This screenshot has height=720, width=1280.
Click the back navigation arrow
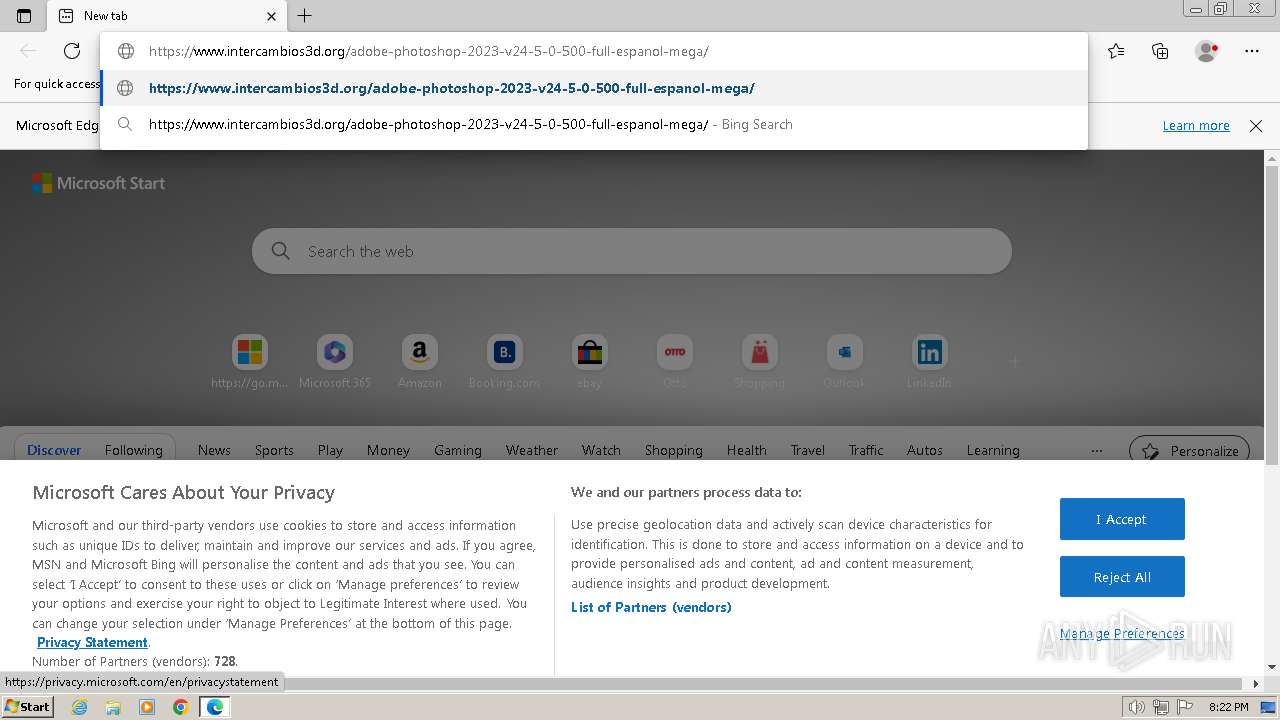coord(28,51)
